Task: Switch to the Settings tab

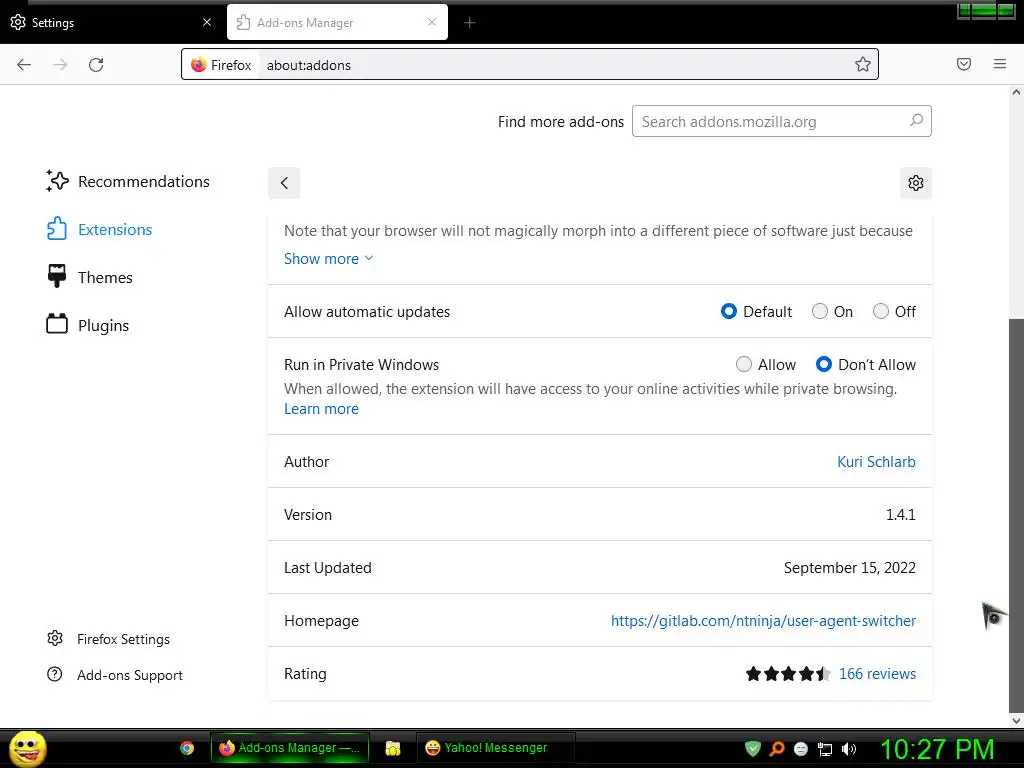Action: tap(111, 22)
